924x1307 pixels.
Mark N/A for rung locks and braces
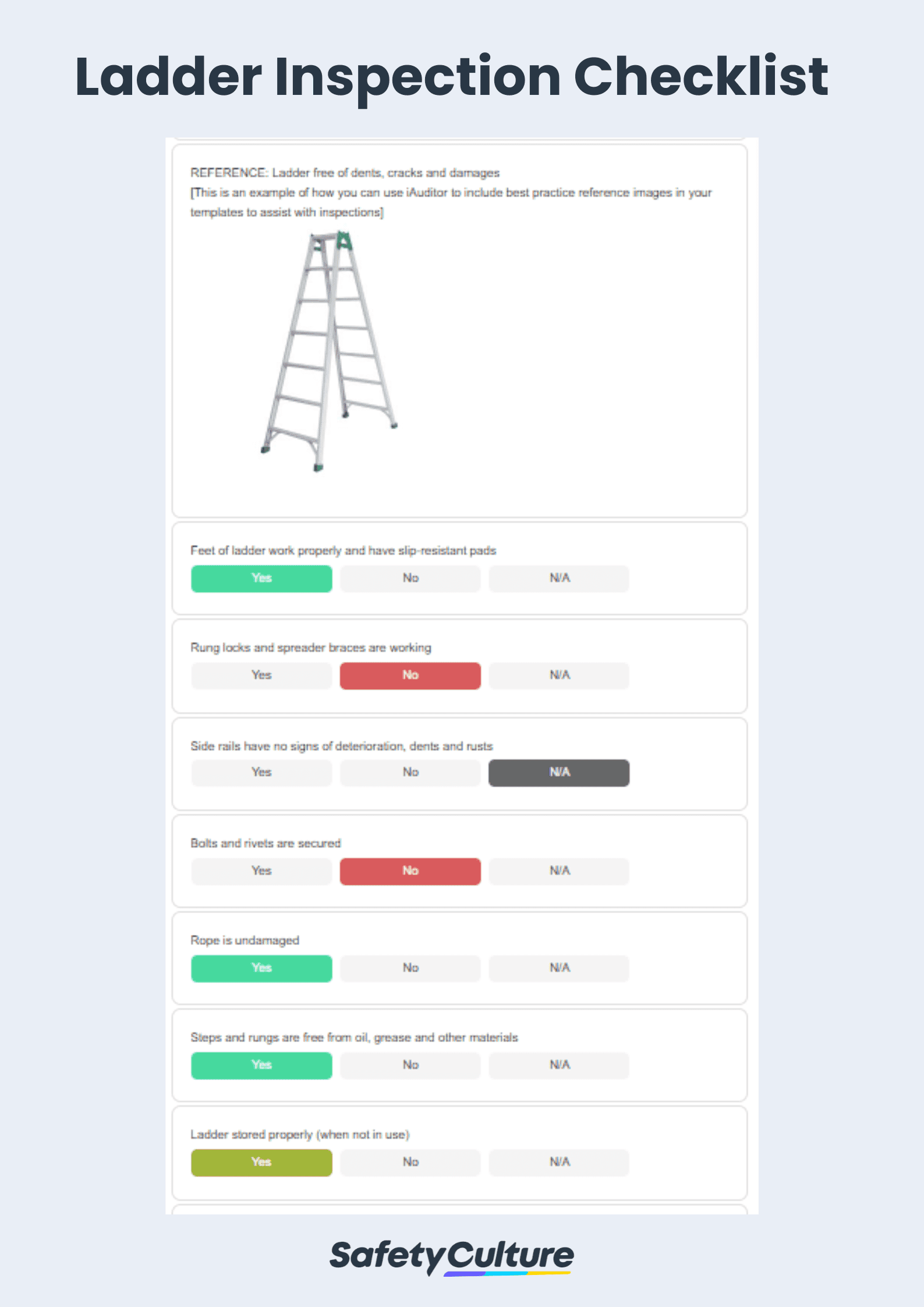click(559, 675)
